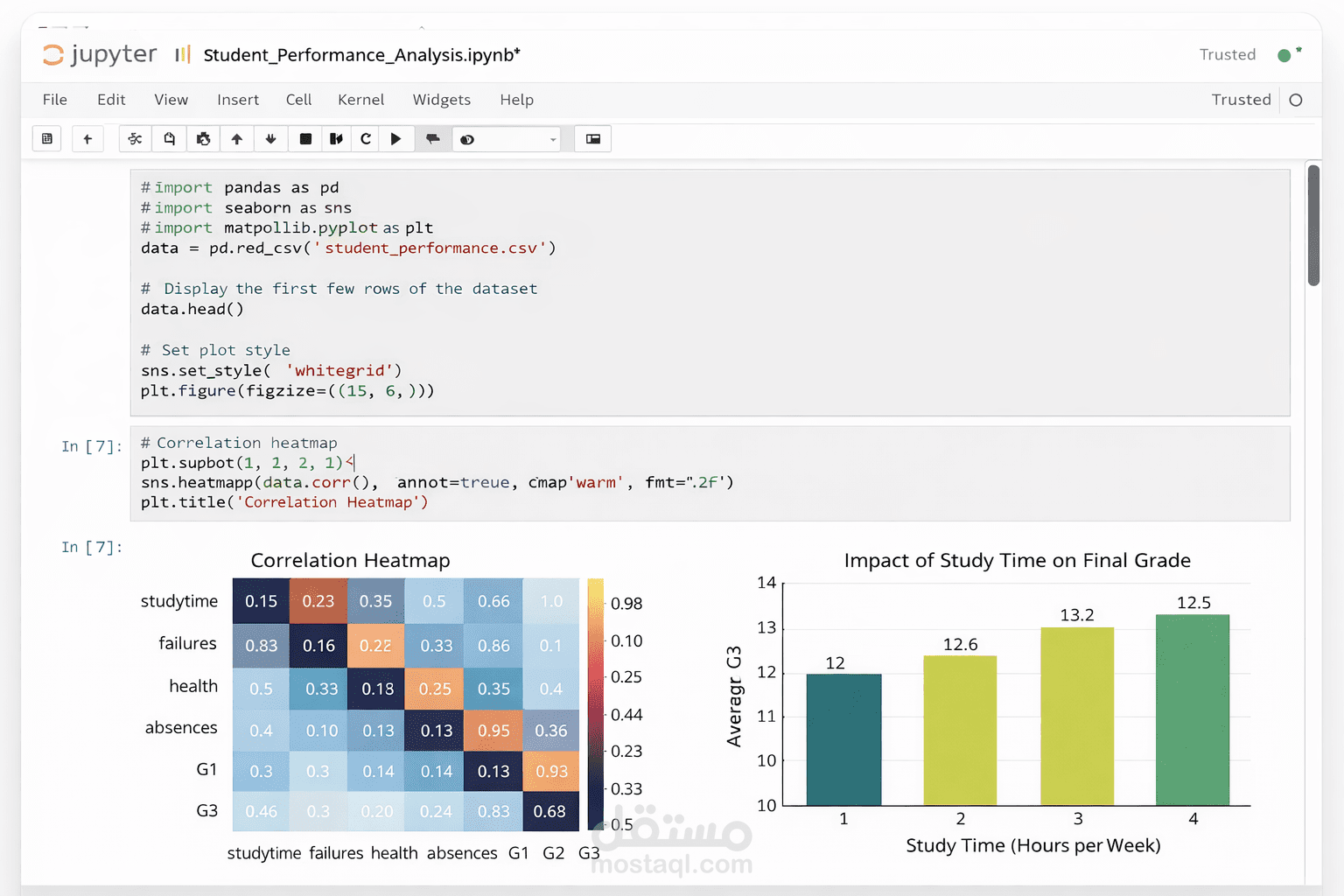Click heatmap cell 0.93 in G1 row
1344x896 pixels.
[551, 771]
